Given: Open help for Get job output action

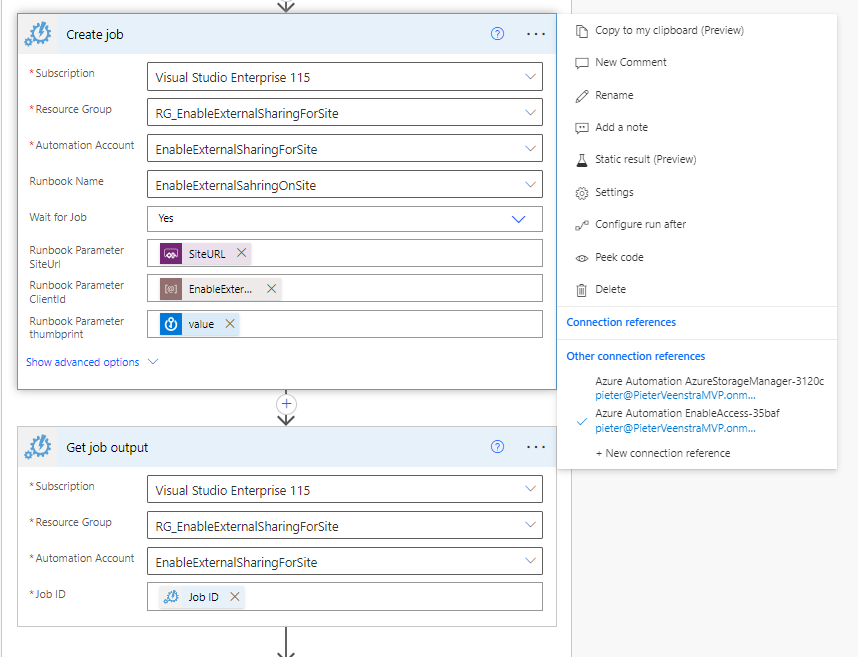Looking at the screenshot, I should 497,447.
